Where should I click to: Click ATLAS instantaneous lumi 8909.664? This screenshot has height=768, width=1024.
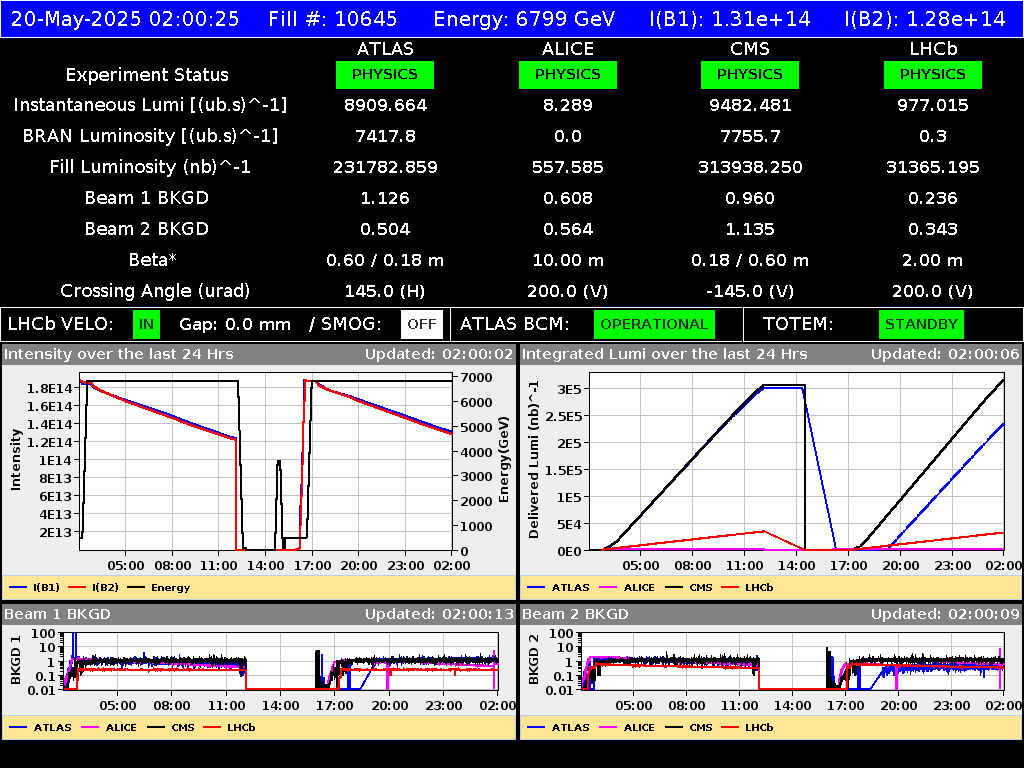tap(385, 105)
